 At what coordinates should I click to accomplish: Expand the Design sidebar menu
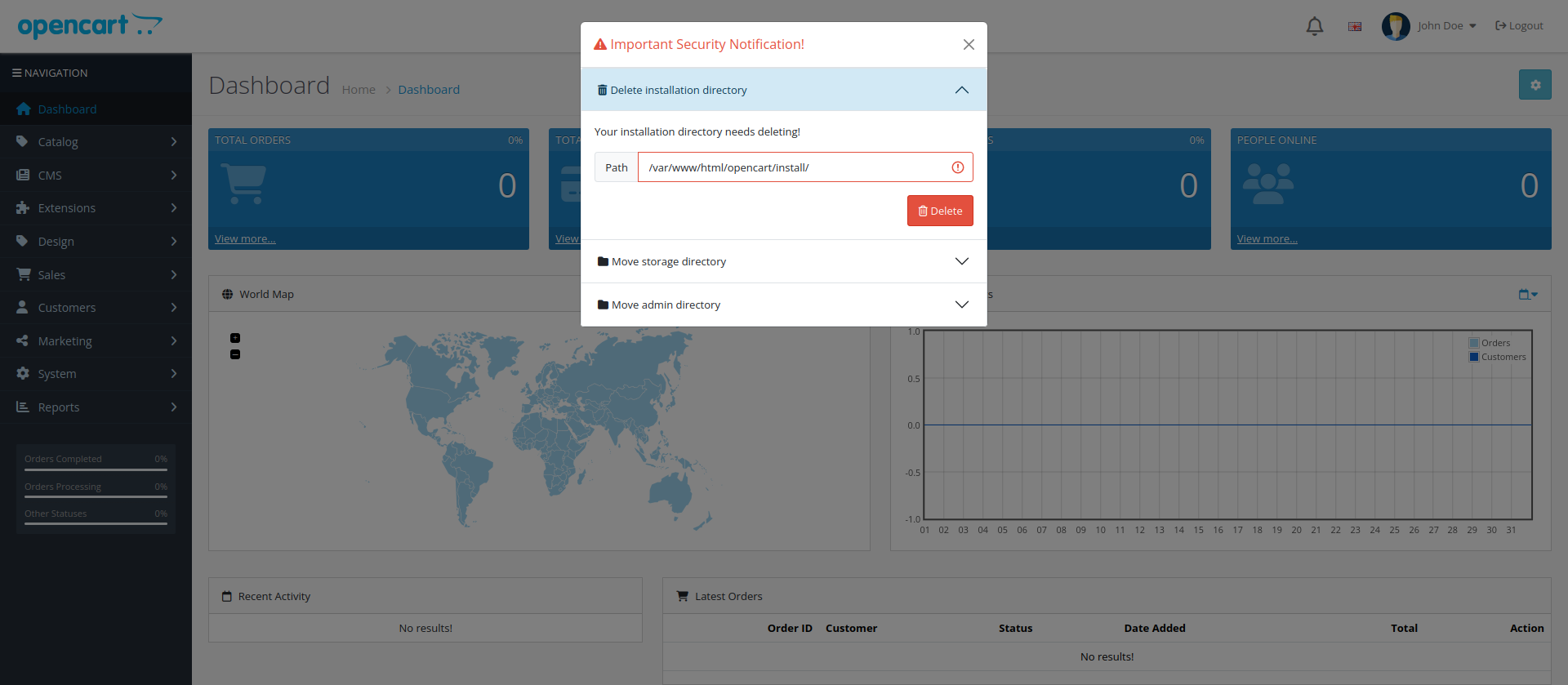click(96, 242)
